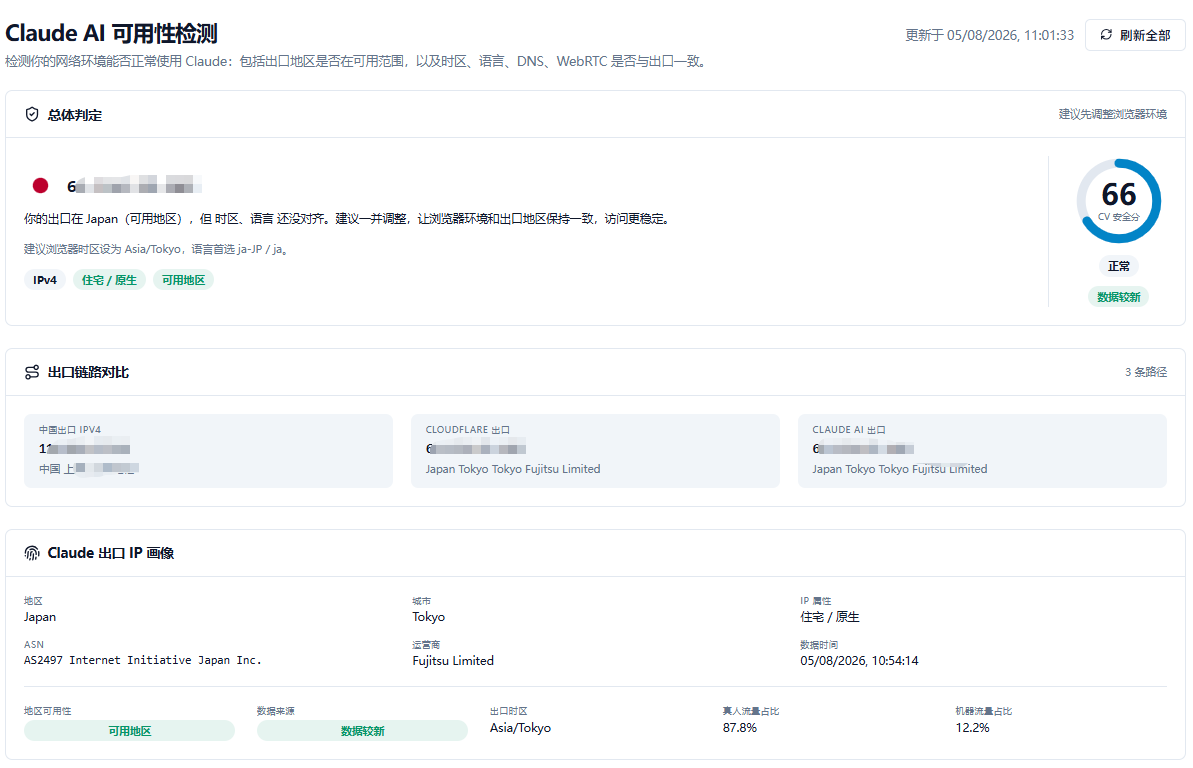Screen dimensions: 1193x768
Task: Click the 机器流量占比 value 12.2%
Action: tap(972, 728)
